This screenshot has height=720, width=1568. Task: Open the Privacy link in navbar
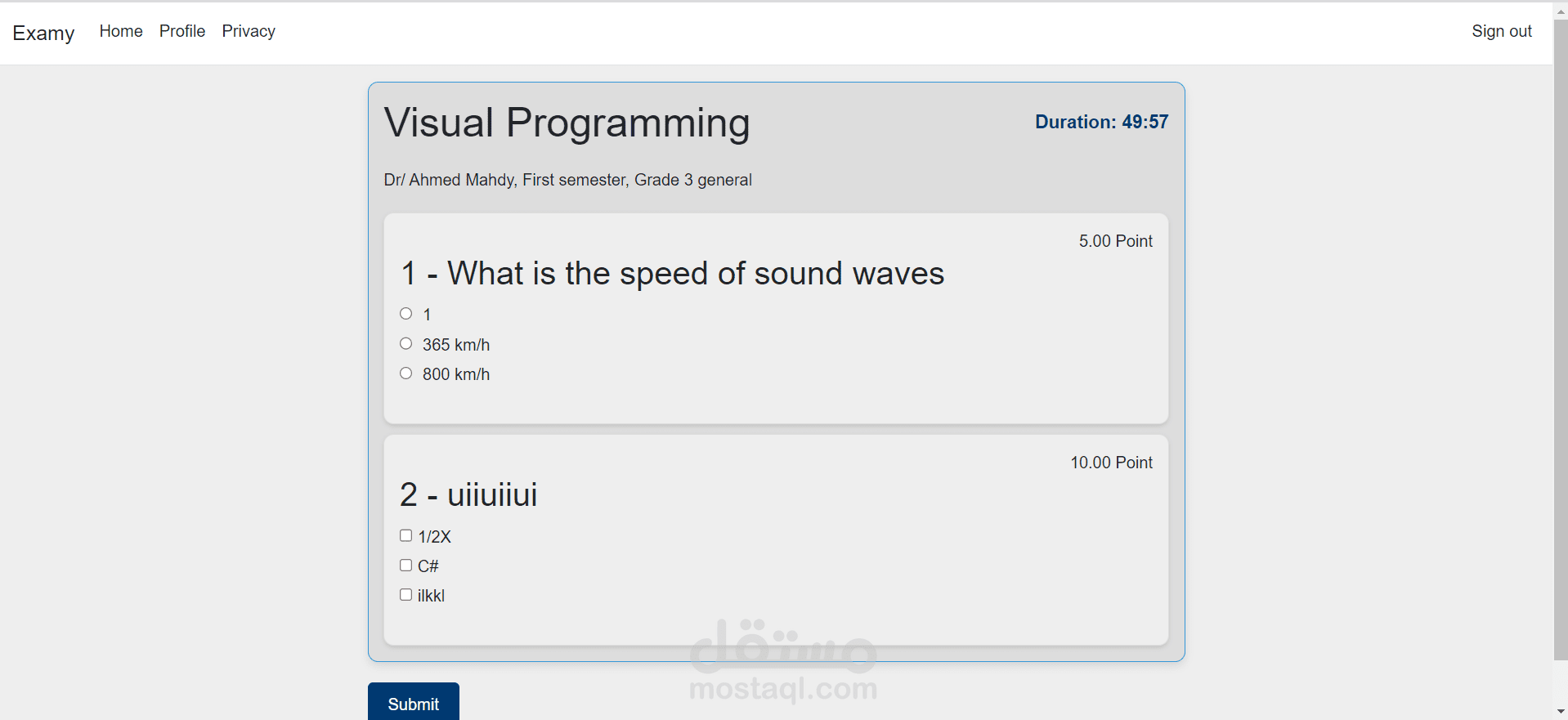point(249,31)
